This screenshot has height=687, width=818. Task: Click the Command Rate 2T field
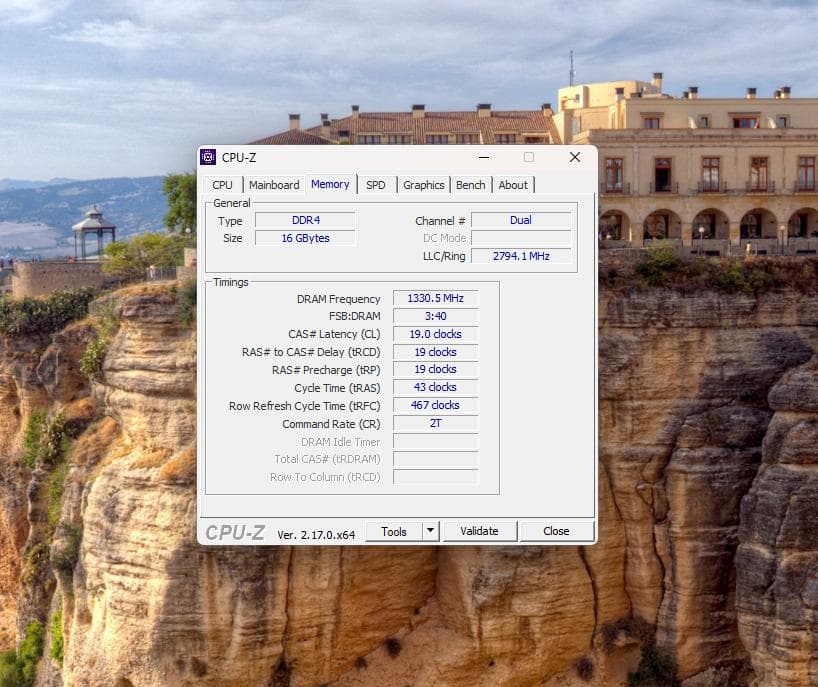435,424
